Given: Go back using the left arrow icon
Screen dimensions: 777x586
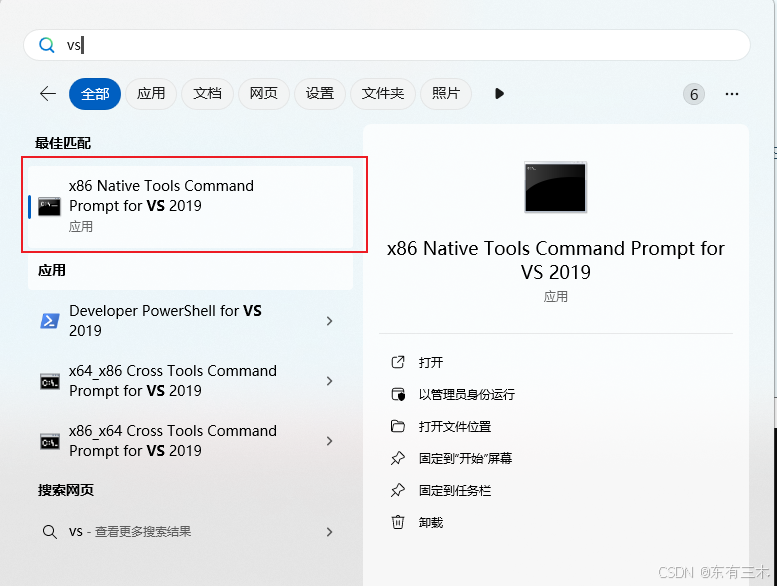Looking at the screenshot, I should tap(48, 93).
